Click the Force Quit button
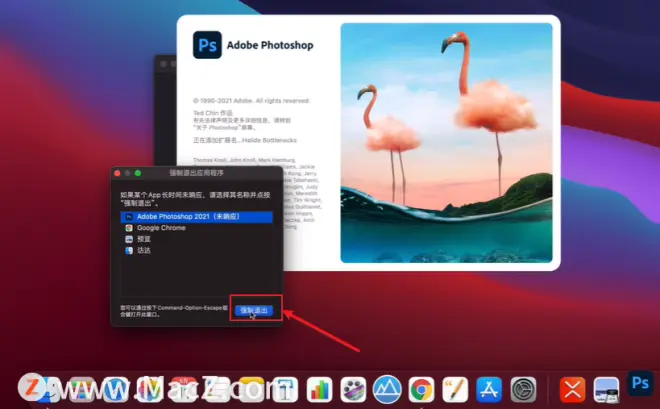This screenshot has width=660, height=409. [x=254, y=311]
